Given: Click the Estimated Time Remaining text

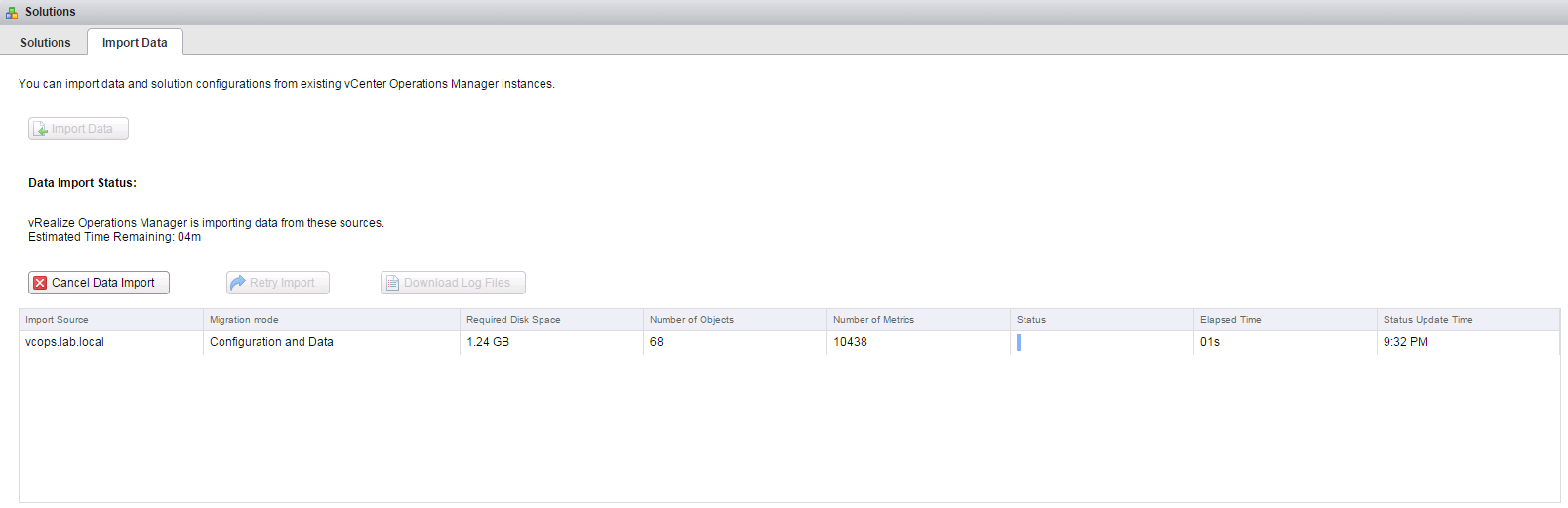Looking at the screenshot, I should (114, 237).
